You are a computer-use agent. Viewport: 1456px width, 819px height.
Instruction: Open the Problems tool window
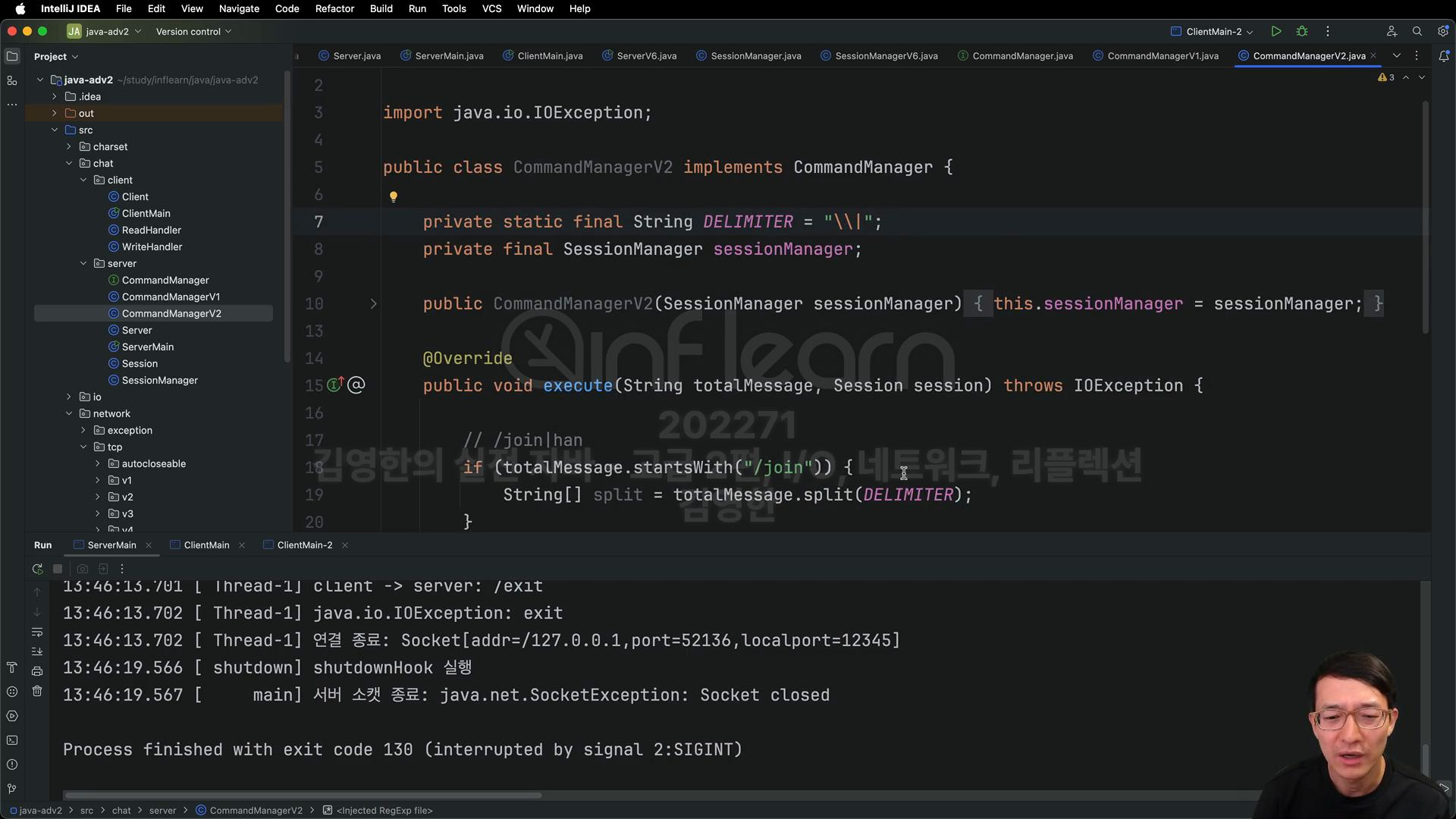click(x=12, y=764)
